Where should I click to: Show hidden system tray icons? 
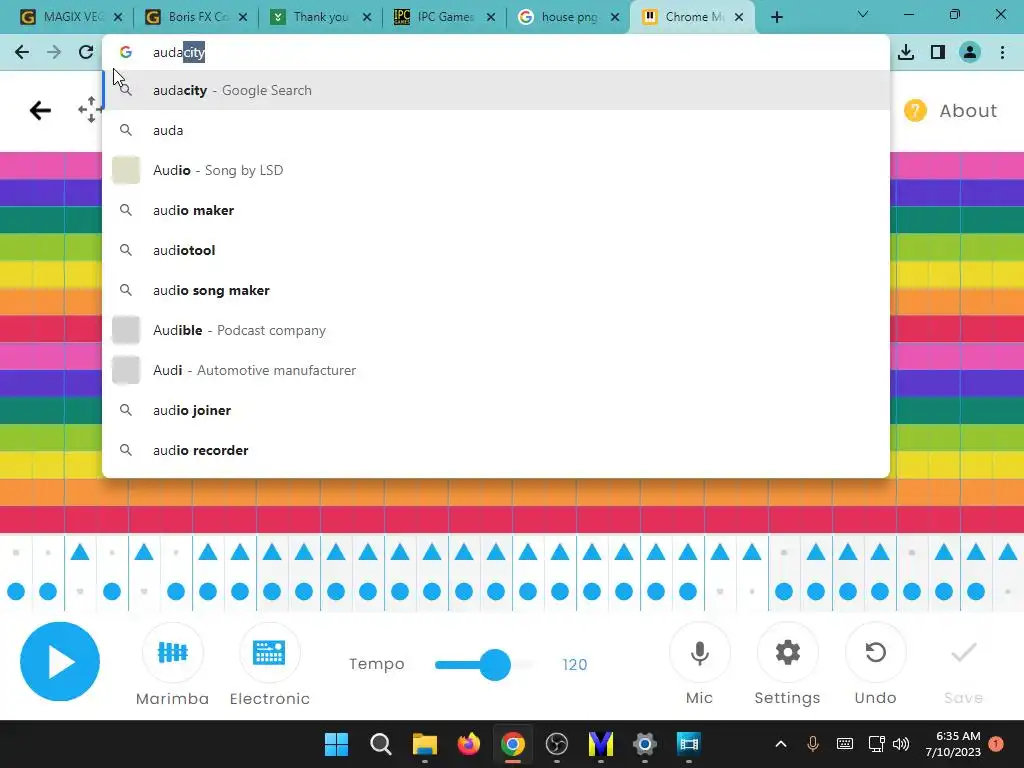click(781, 744)
